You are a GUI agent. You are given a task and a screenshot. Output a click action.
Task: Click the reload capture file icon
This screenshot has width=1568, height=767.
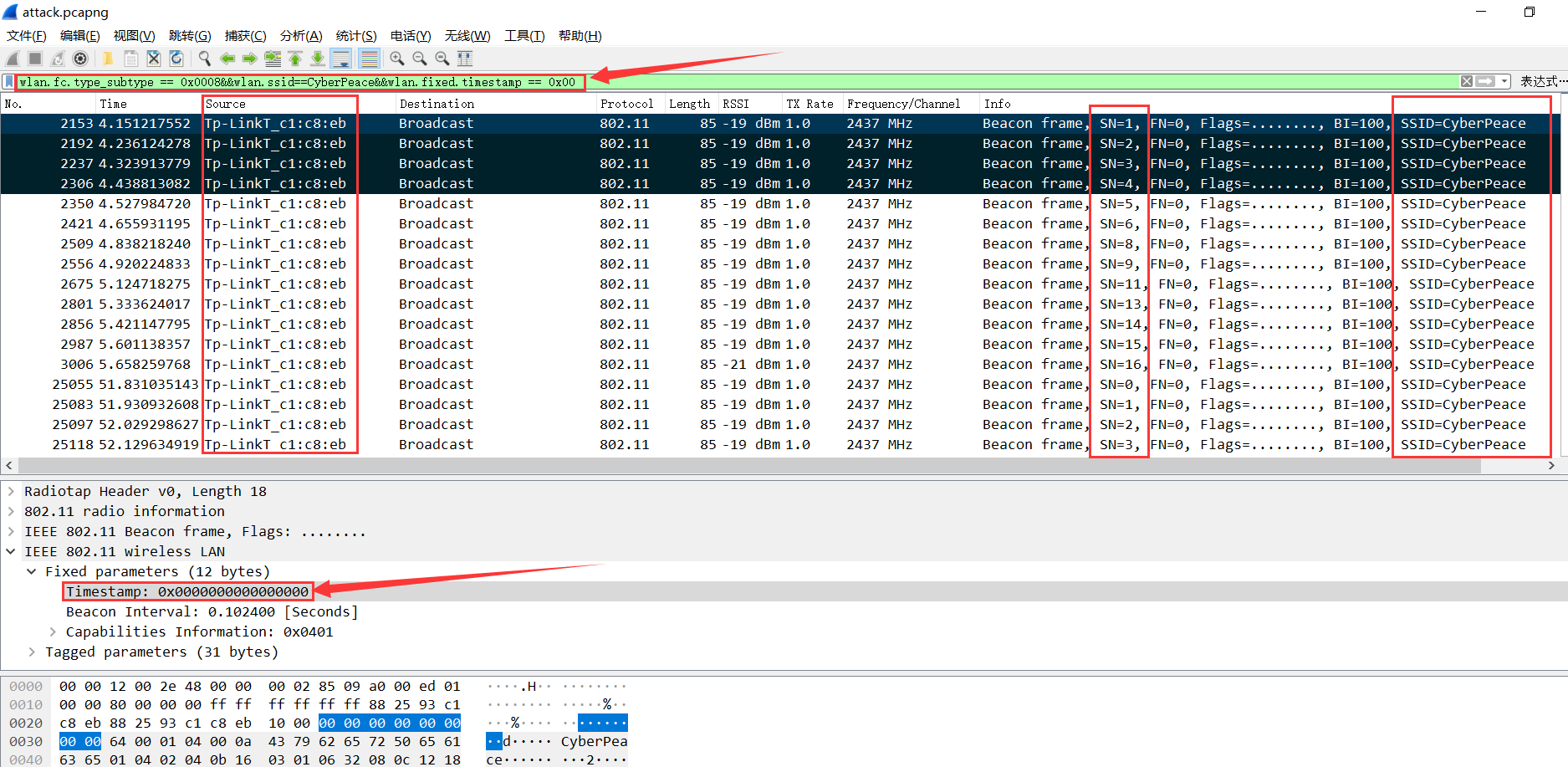(176, 59)
